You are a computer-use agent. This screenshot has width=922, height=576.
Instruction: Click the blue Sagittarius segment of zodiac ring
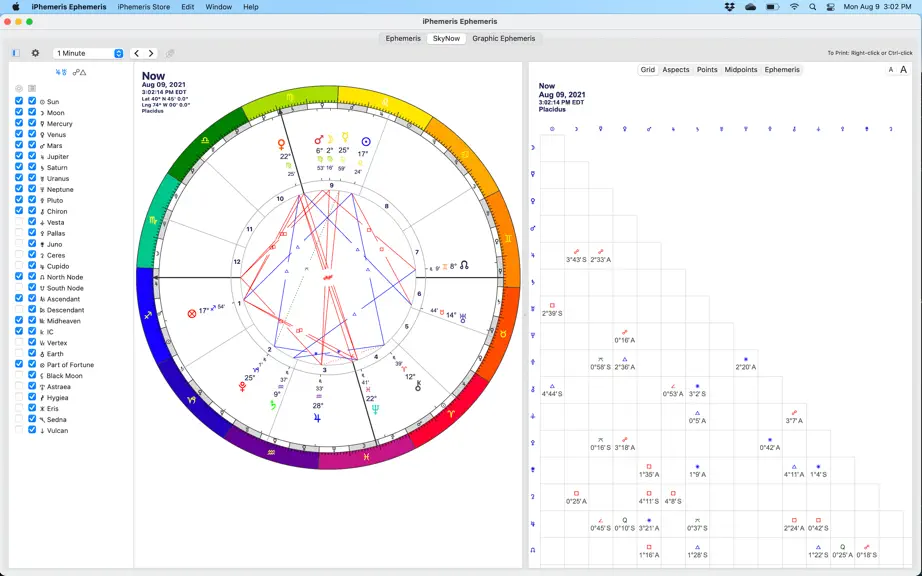point(148,314)
